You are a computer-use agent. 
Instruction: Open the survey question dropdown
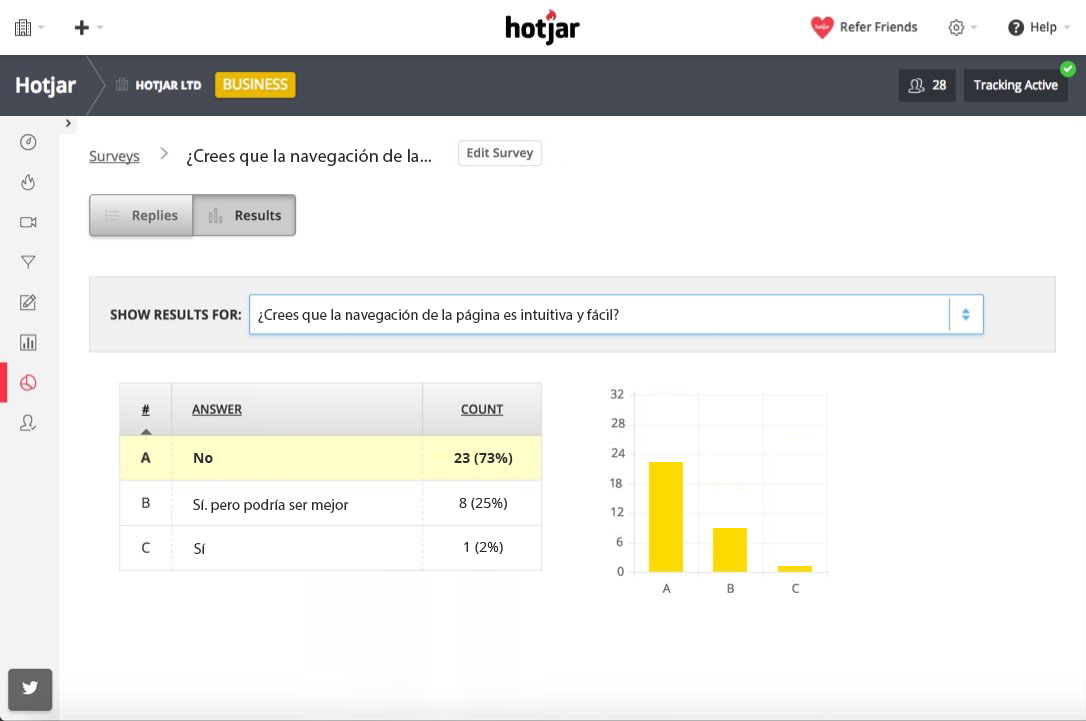965,314
